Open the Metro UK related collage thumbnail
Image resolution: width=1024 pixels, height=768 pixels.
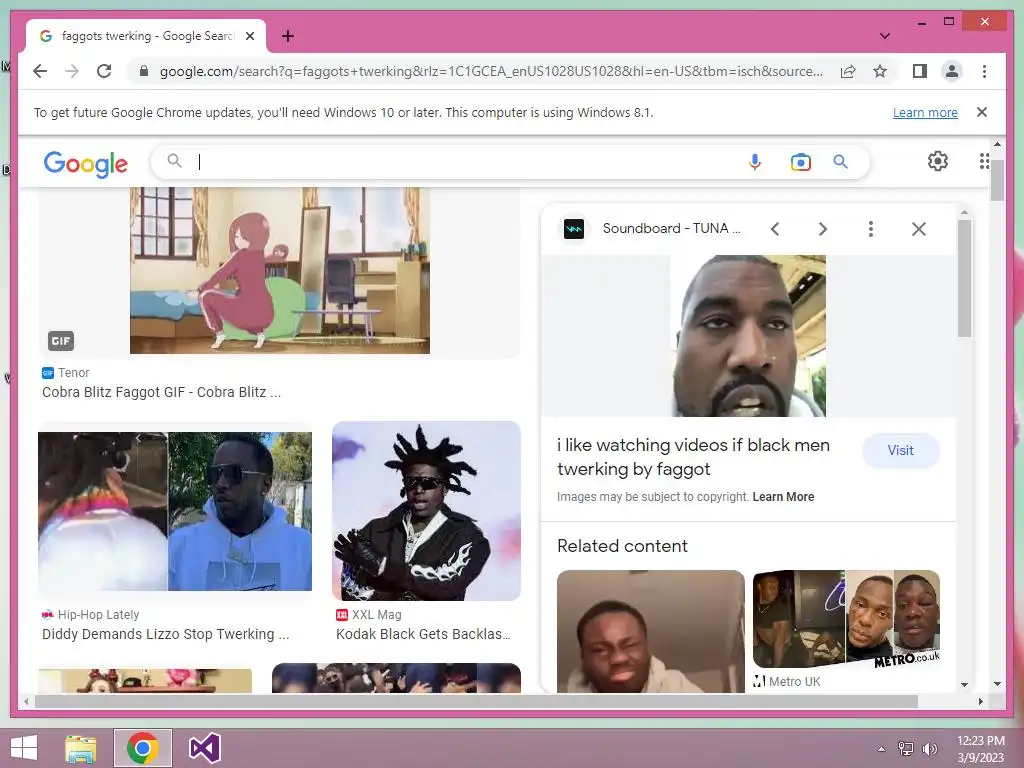(846, 619)
